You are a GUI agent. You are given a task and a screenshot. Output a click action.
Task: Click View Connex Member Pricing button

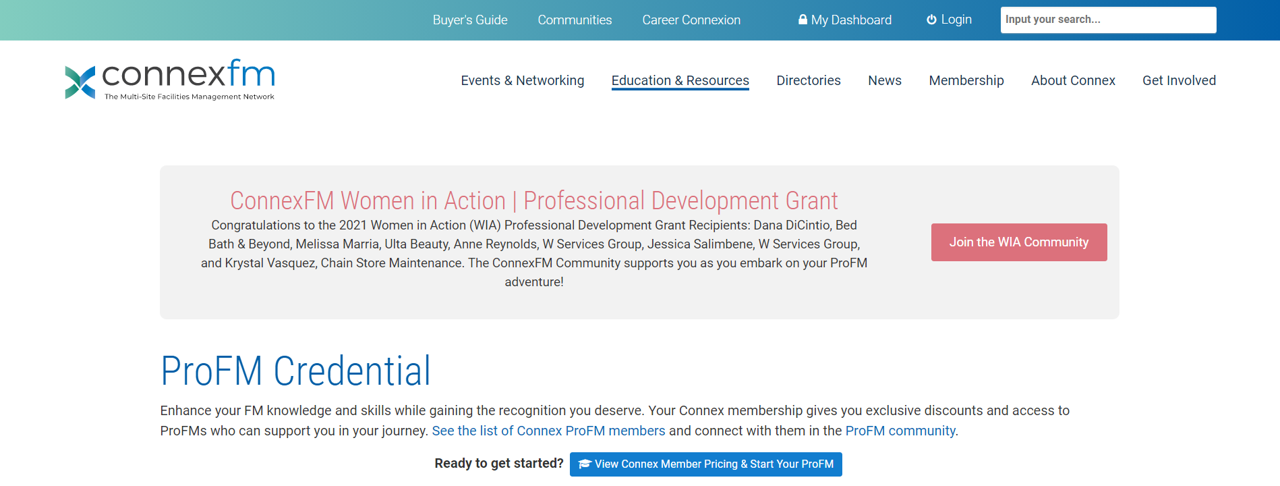[706, 464]
